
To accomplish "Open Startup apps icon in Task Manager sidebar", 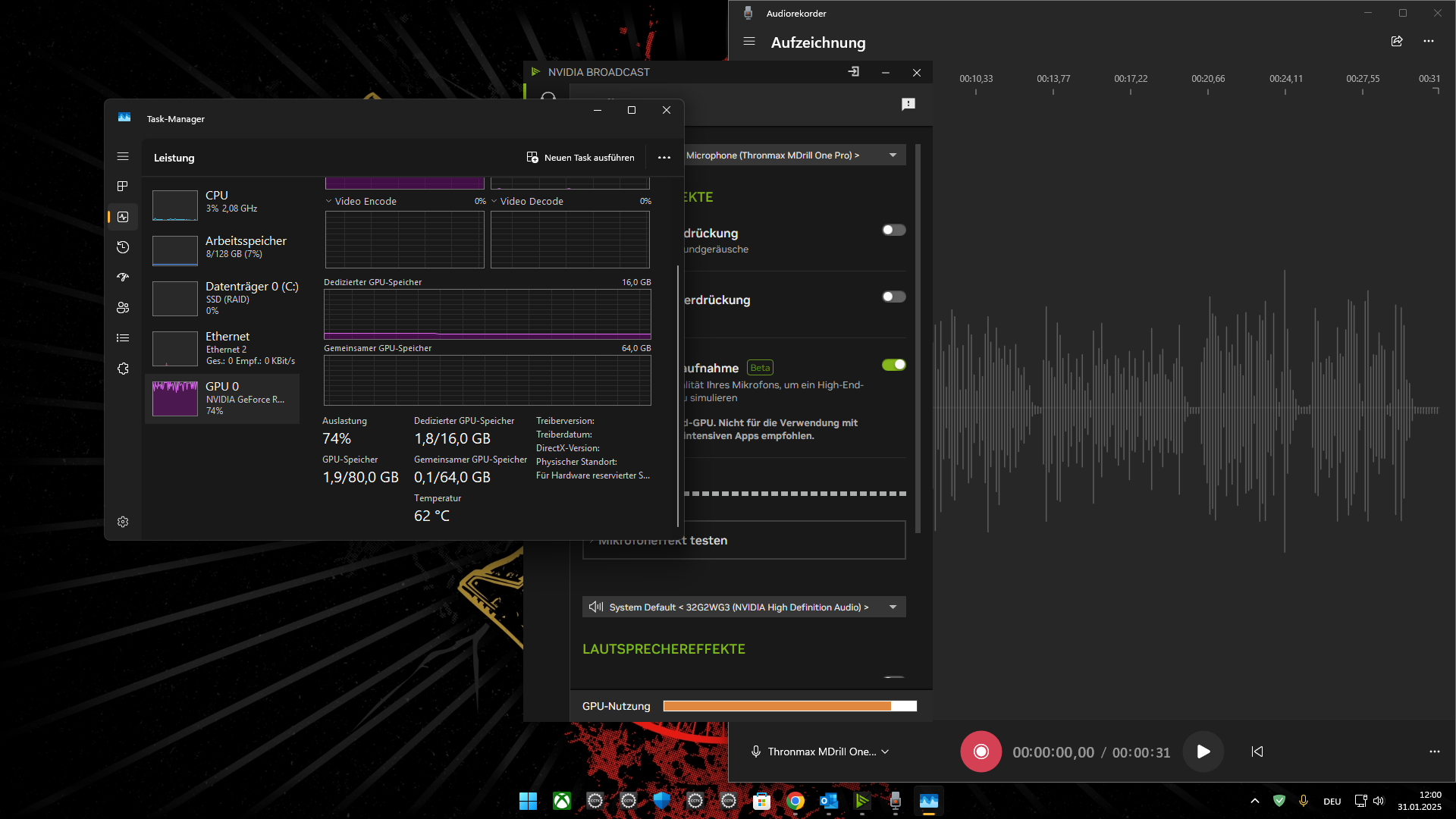I will [123, 278].
